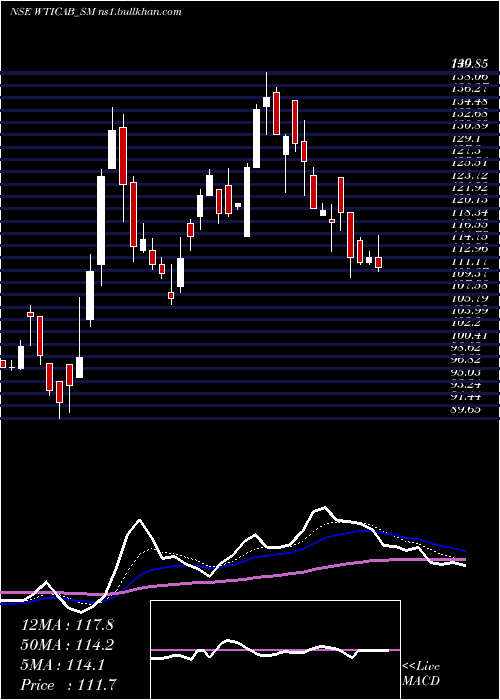Click the 136.27 price axis label

[469, 90]
